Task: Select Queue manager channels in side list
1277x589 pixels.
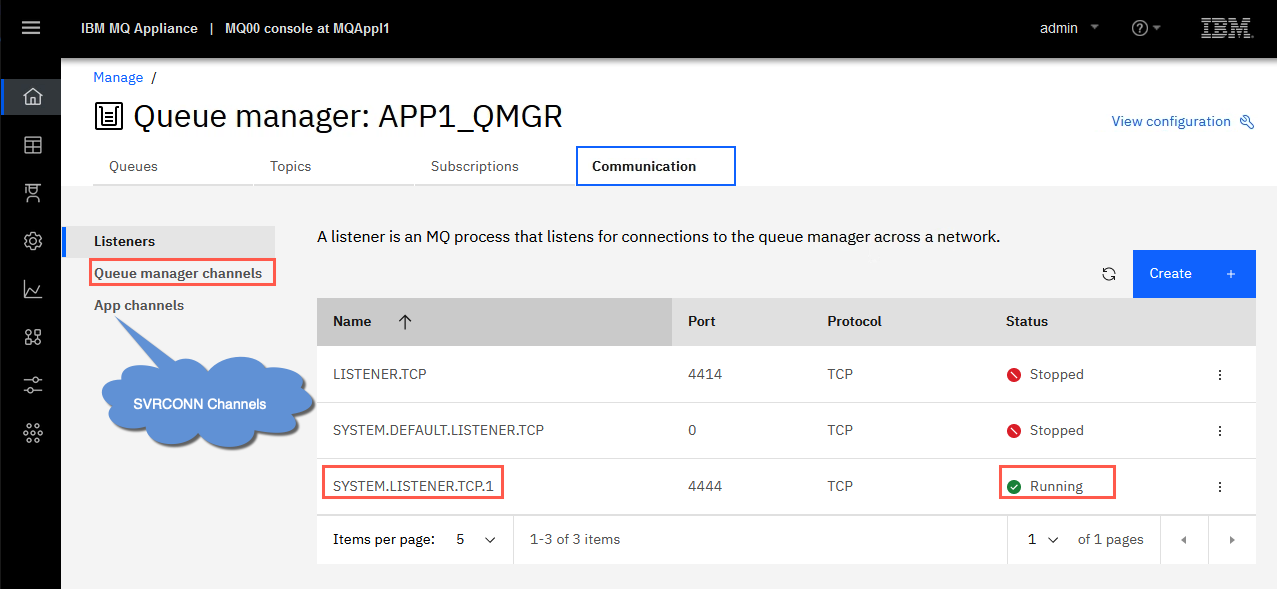Action: tap(178, 273)
